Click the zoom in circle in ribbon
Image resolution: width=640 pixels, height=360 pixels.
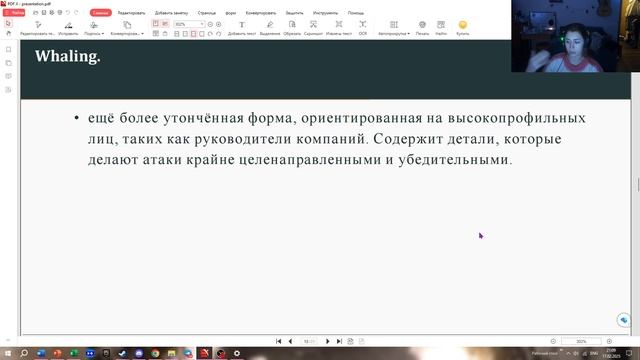[x=219, y=24]
